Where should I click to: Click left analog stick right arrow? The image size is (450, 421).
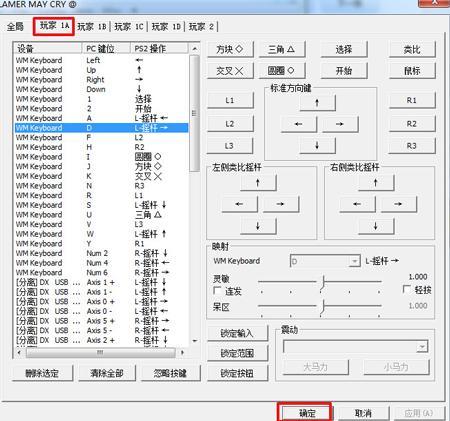click(x=281, y=204)
